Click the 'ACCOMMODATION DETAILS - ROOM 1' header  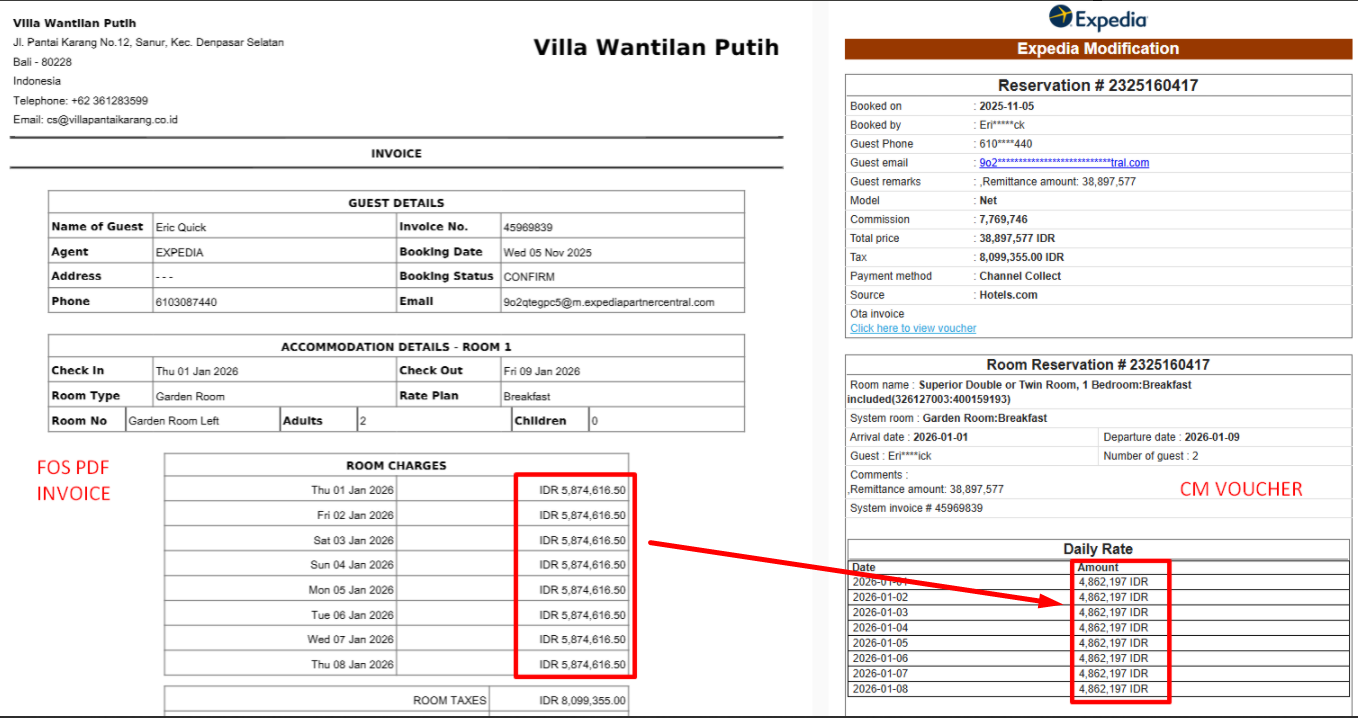396,347
